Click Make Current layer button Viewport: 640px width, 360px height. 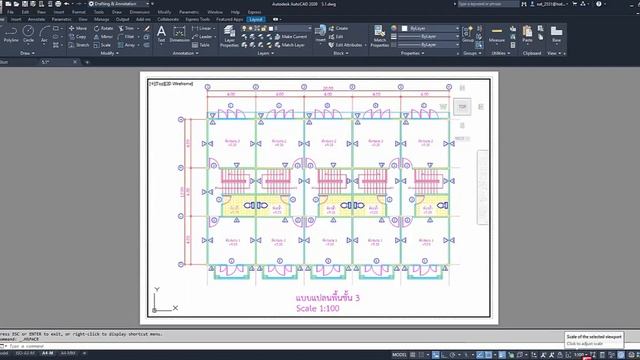coord(291,37)
